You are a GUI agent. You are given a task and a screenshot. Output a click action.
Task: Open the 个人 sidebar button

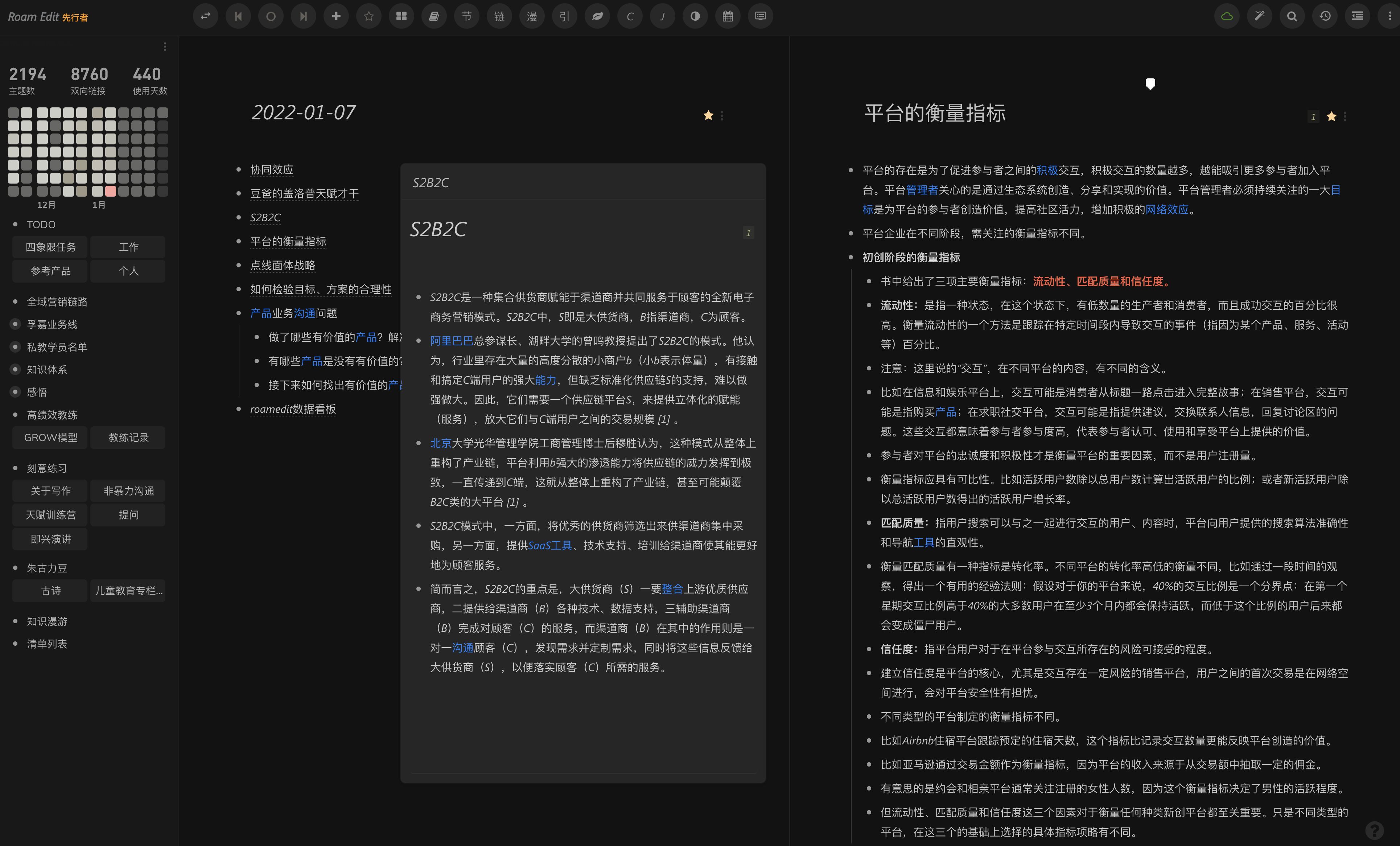[128, 271]
